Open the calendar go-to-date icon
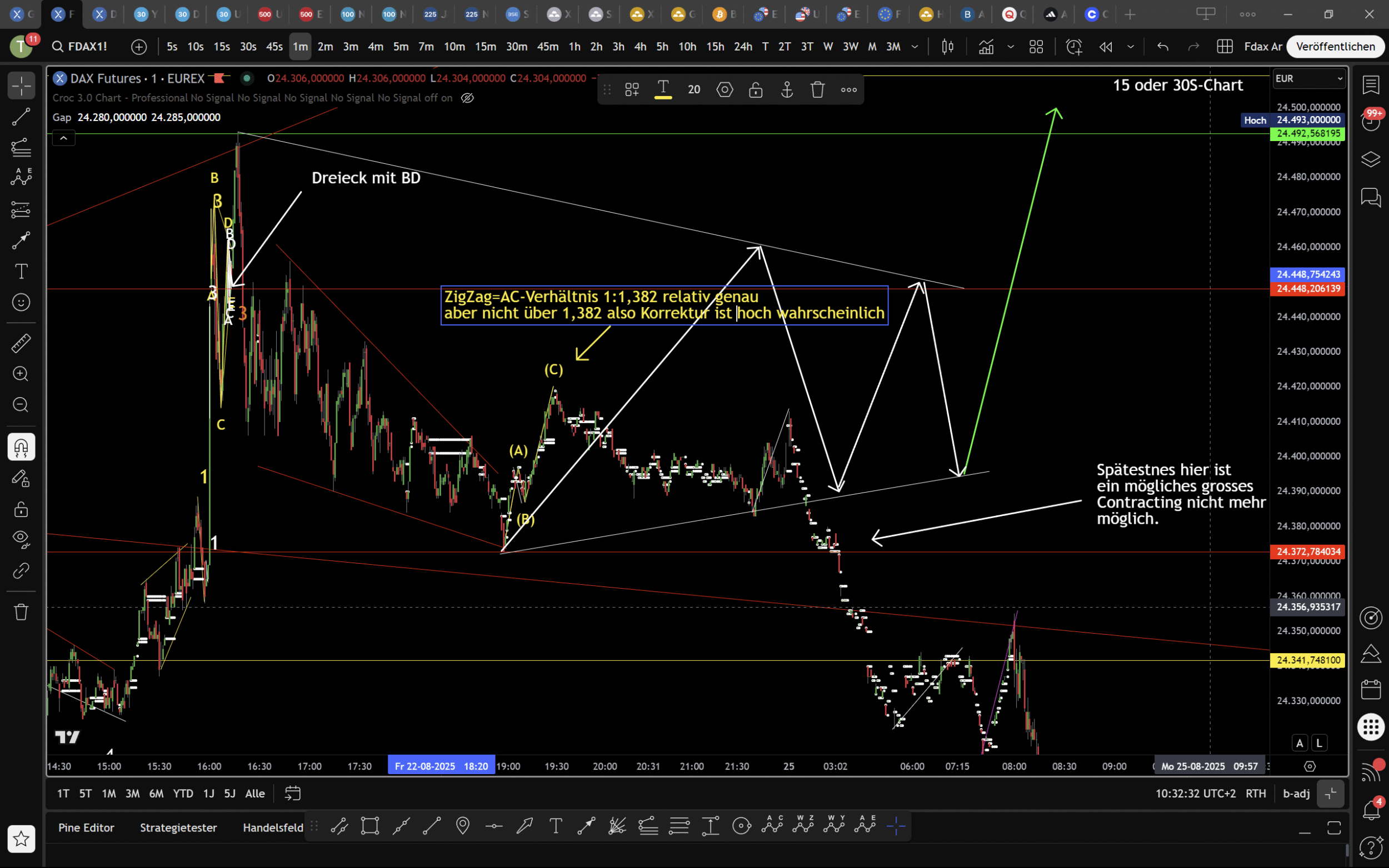The height and width of the screenshot is (868, 1389). [292, 794]
